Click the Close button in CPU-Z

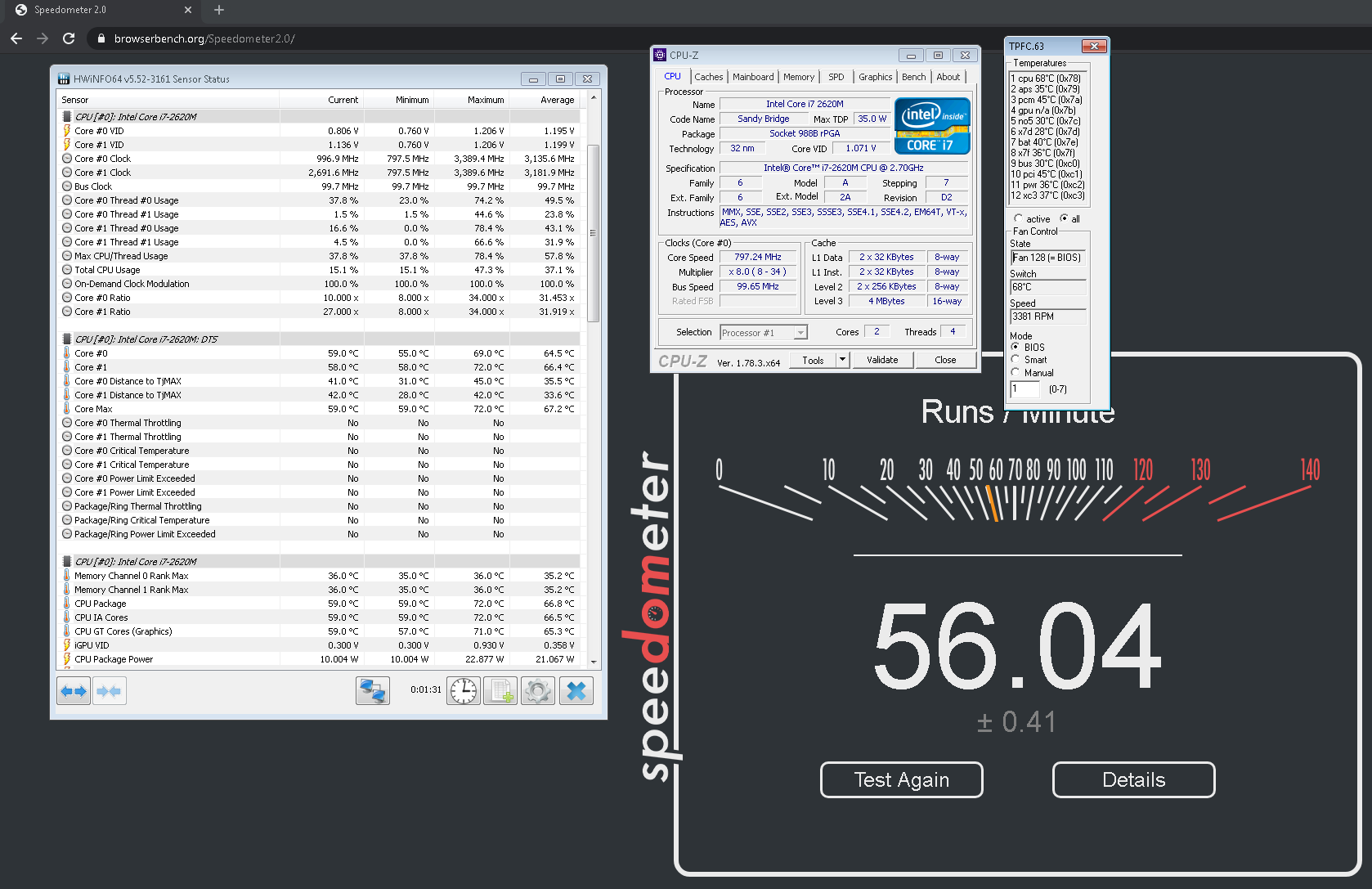pos(945,360)
